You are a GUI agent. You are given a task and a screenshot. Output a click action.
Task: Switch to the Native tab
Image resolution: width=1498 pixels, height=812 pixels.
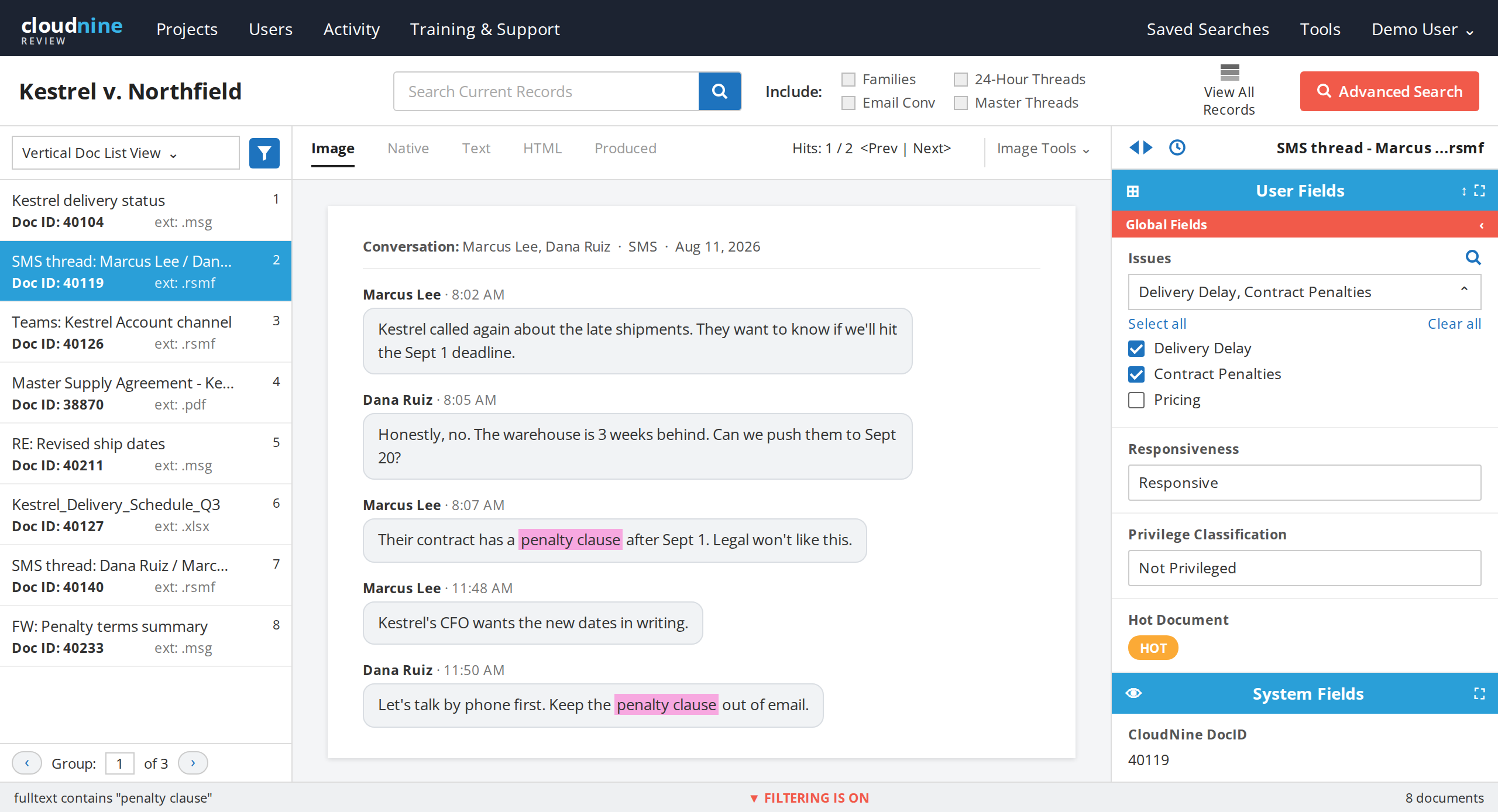click(408, 149)
